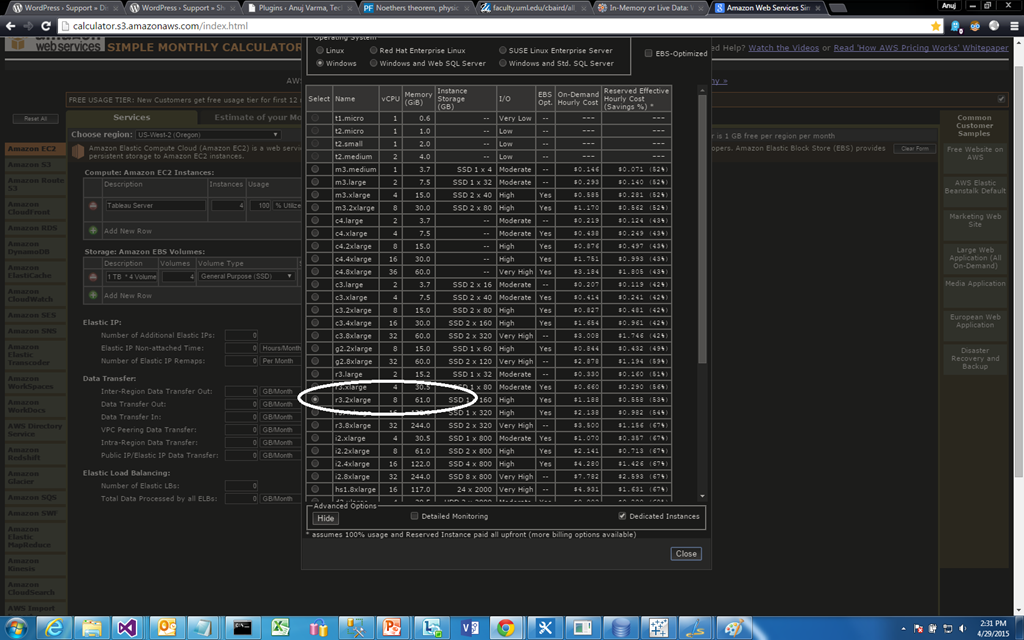The width and height of the screenshot is (1024, 640).
Task: Click the Hide advanced options button
Action: click(x=325, y=519)
